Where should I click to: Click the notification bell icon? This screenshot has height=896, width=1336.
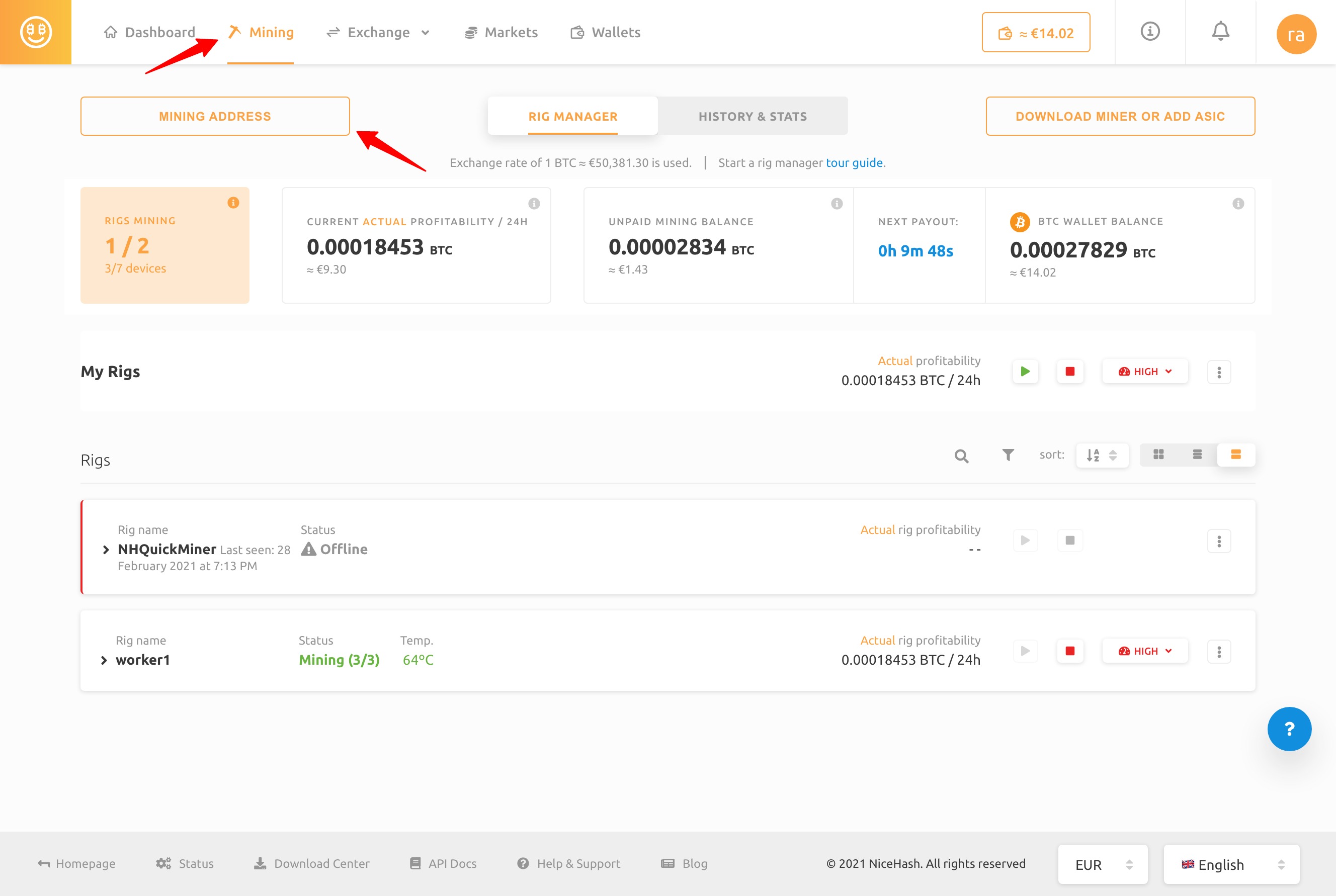click(1220, 32)
